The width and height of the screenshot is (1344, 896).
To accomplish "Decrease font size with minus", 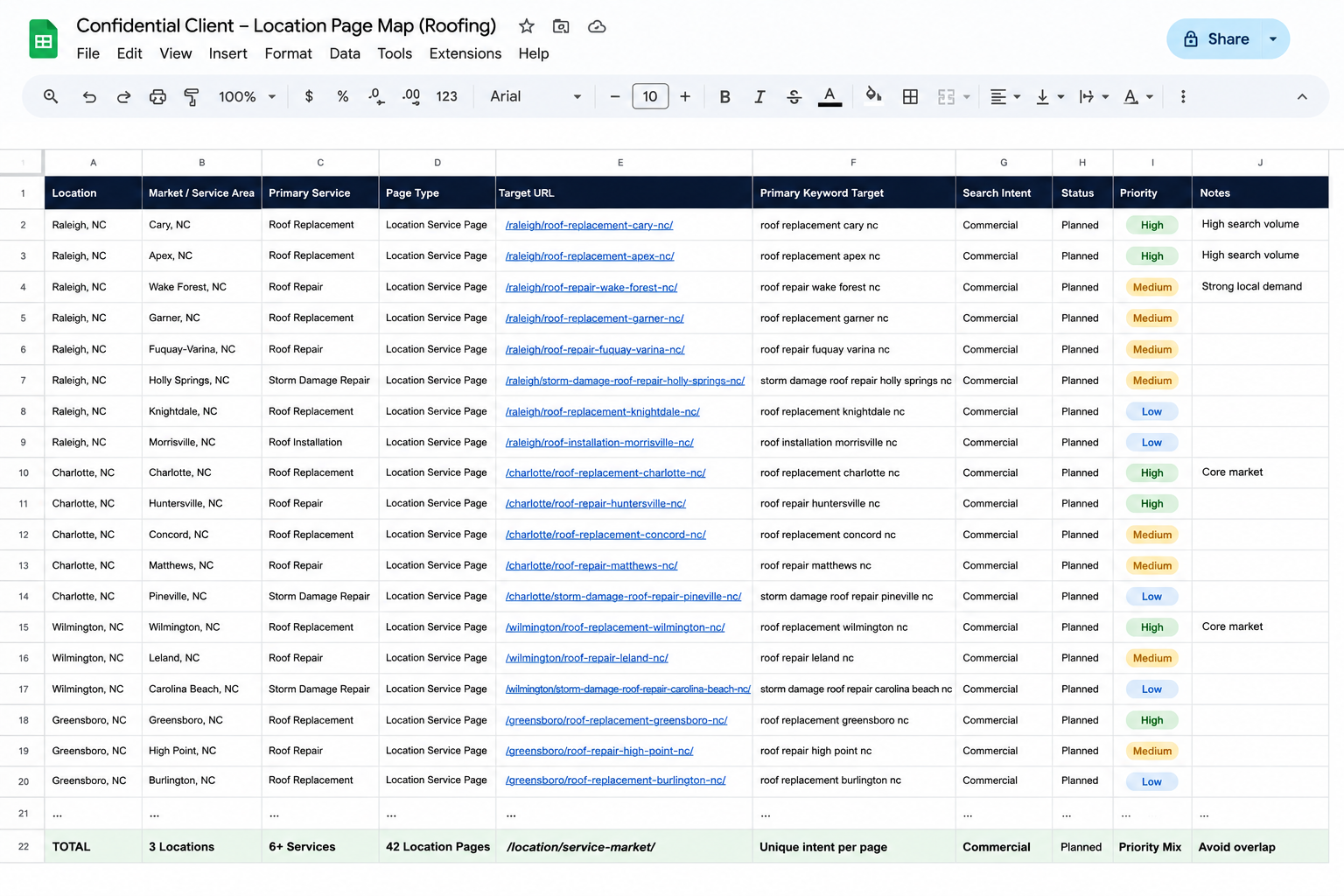I will coord(615,96).
